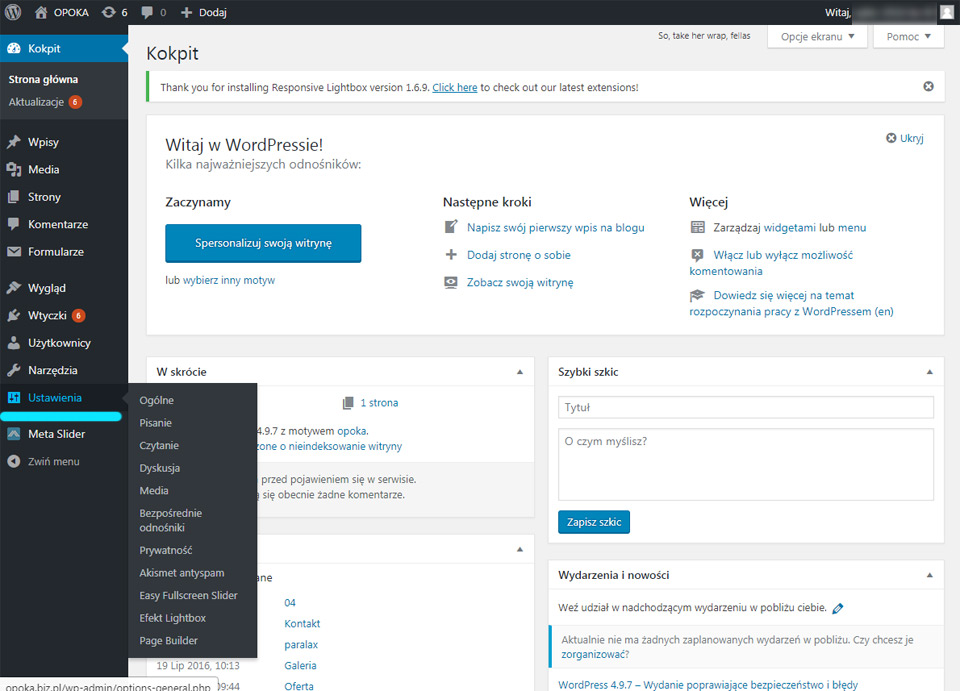Click the widgets icon beside Zarządzaj
Image resolution: width=960 pixels, height=691 pixels.
(x=697, y=228)
